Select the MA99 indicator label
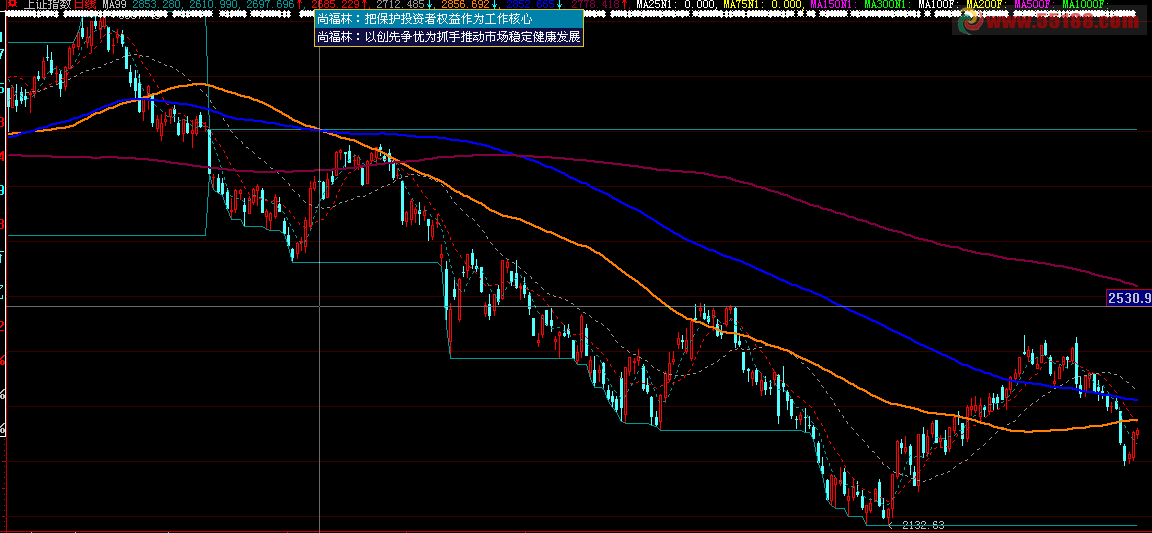The height and width of the screenshot is (533, 1152). (x=115, y=4)
